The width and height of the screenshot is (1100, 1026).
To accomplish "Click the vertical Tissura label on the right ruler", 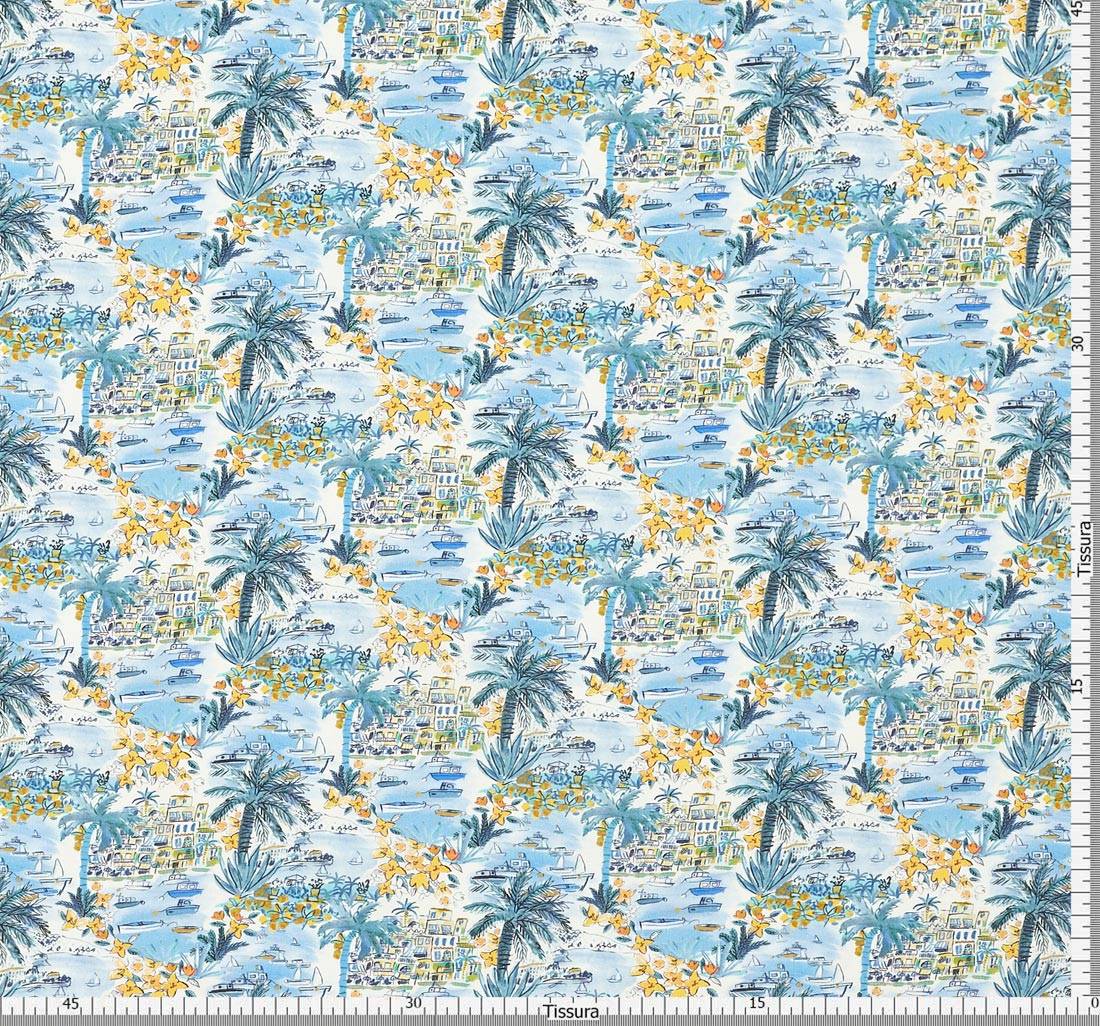I will [x=1085, y=547].
